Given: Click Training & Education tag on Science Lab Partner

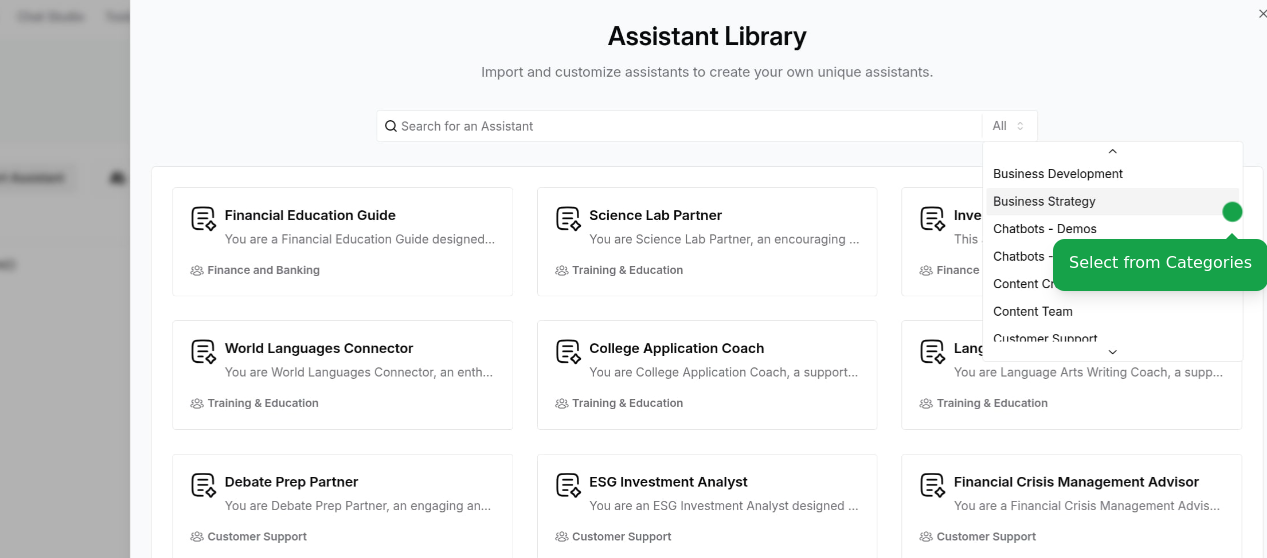Looking at the screenshot, I should pos(628,270).
